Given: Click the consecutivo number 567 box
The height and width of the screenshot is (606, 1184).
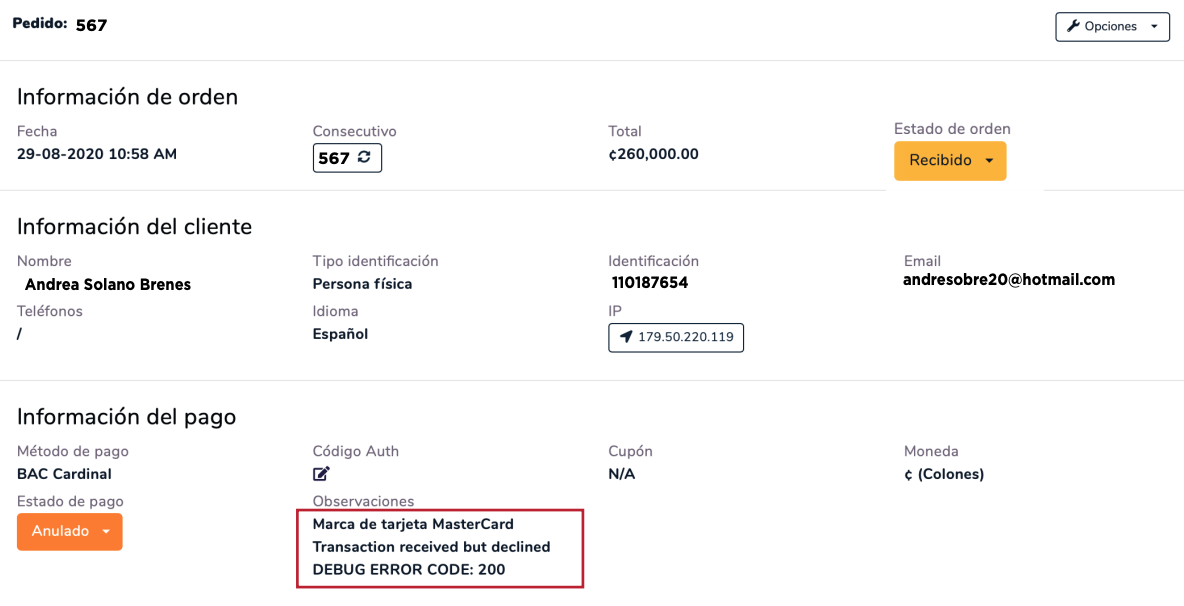Looking at the screenshot, I should (334, 158).
